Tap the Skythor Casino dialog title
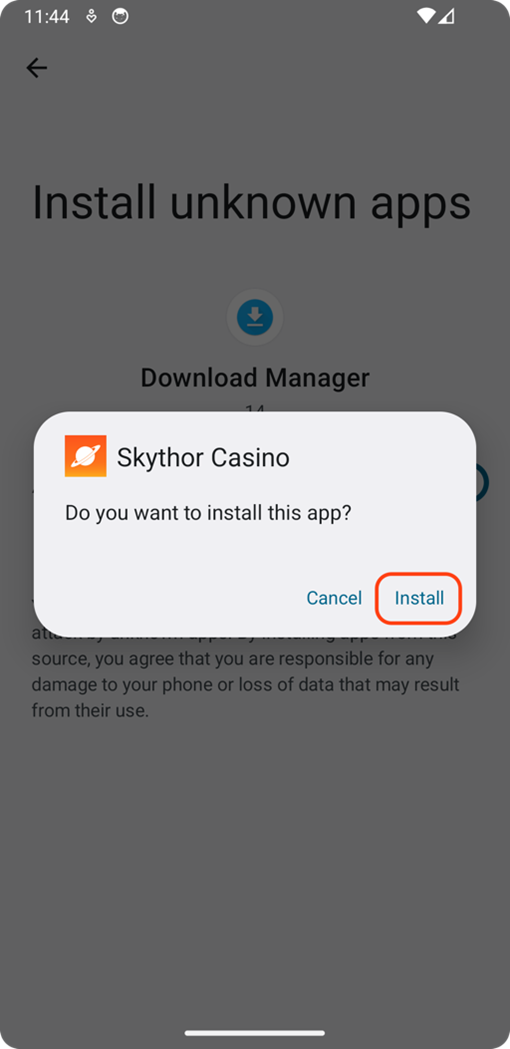This screenshot has width=510, height=1049. click(x=203, y=458)
